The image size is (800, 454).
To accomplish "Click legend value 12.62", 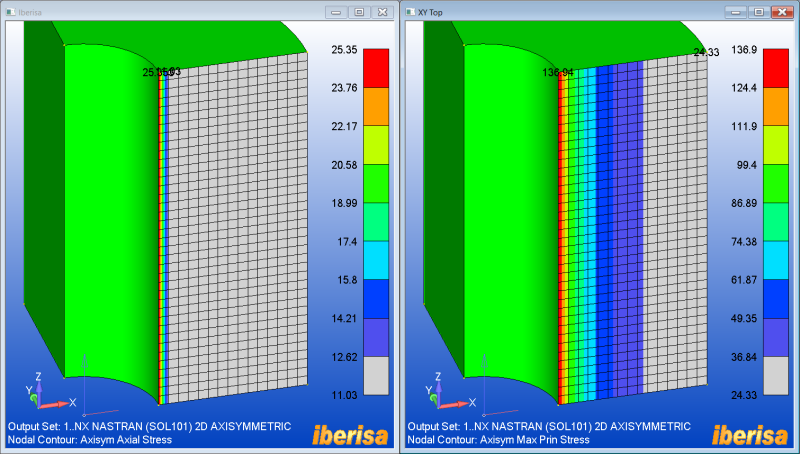I will click(344, 357).
